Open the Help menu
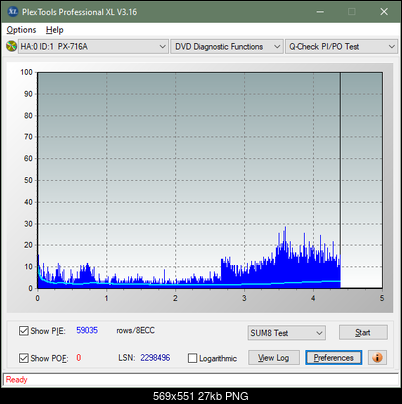 [x=55, y=30]
